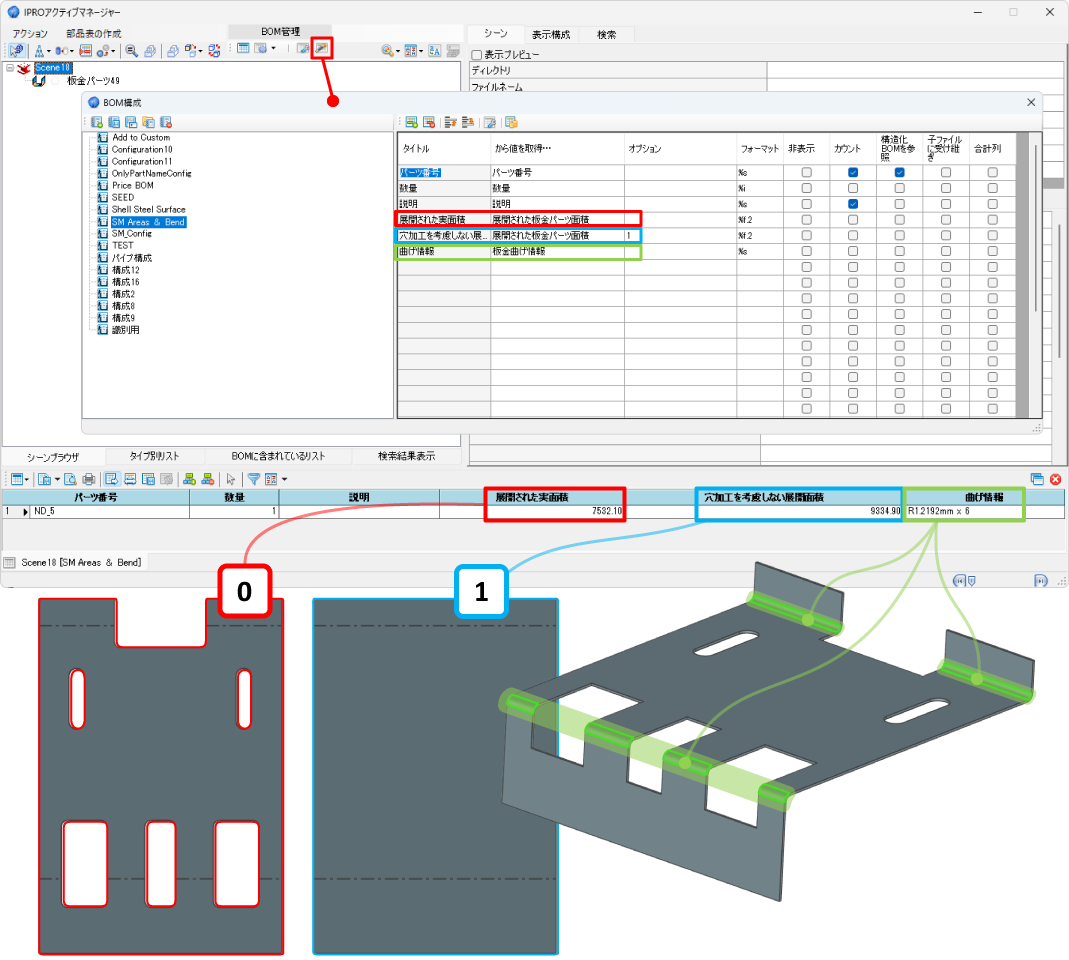Open dropdown arrow beside the hierarchy tree icon
The width and height of the screenshot is (1069, 960).
click(48, 51)
